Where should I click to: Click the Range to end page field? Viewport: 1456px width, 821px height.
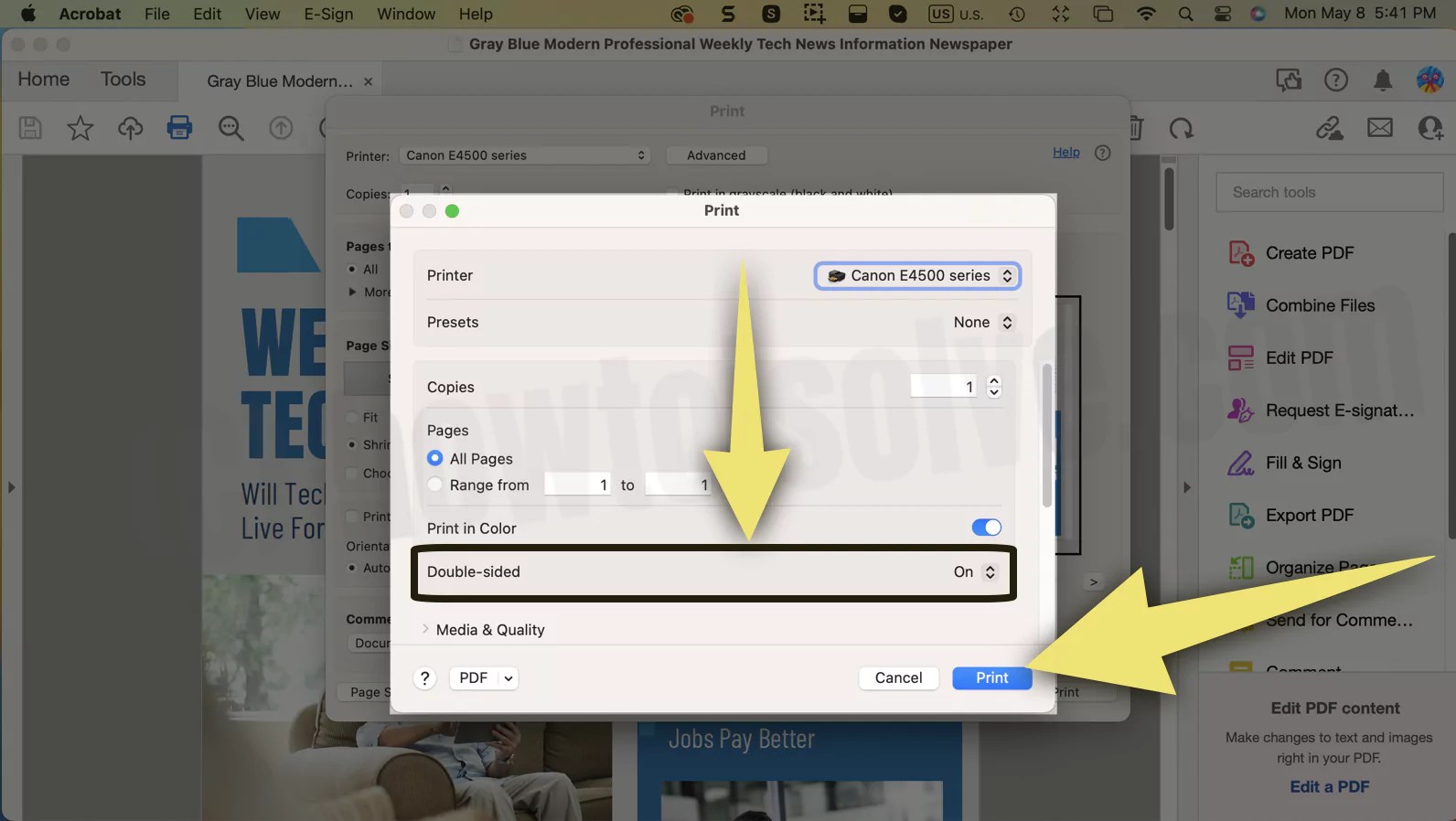tap(678, 485)
